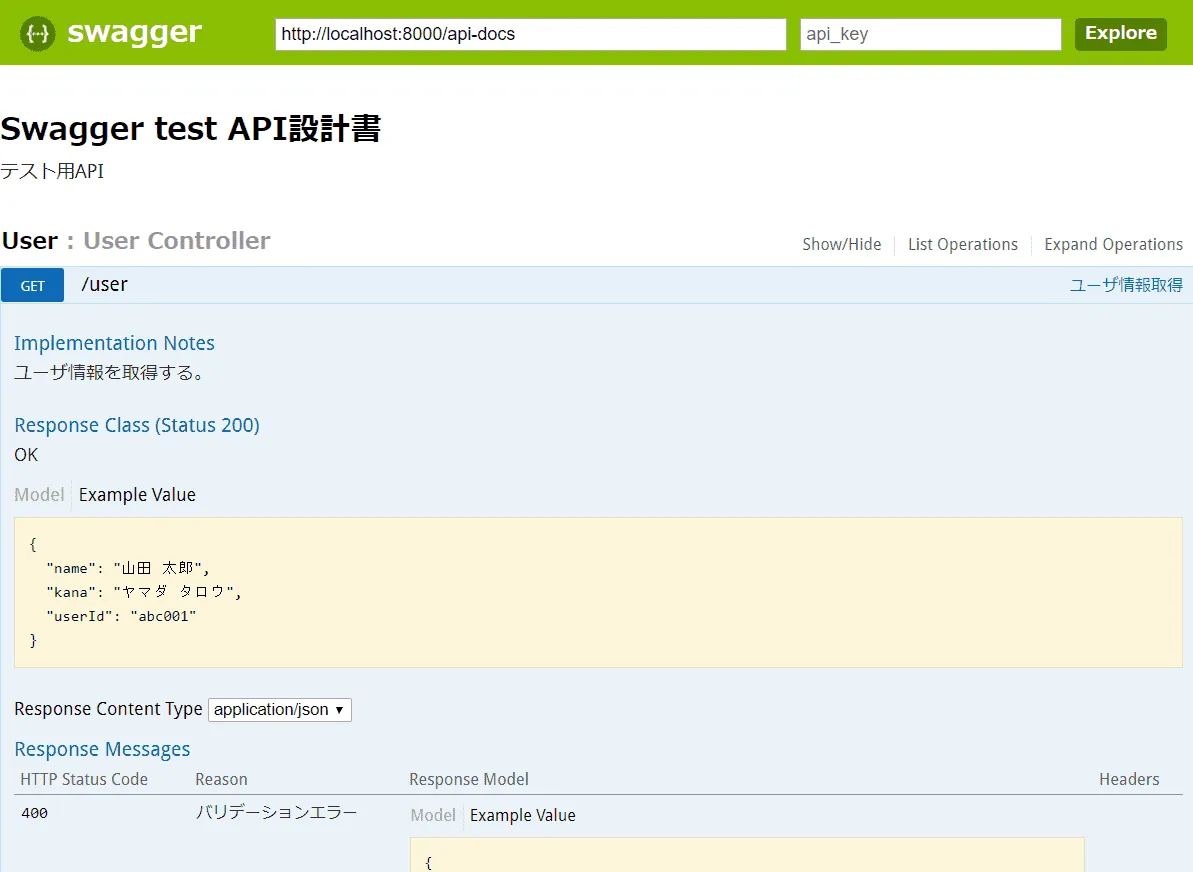
Task: Open the ユーザ情報取得 link
Action: pos(1126,284)
